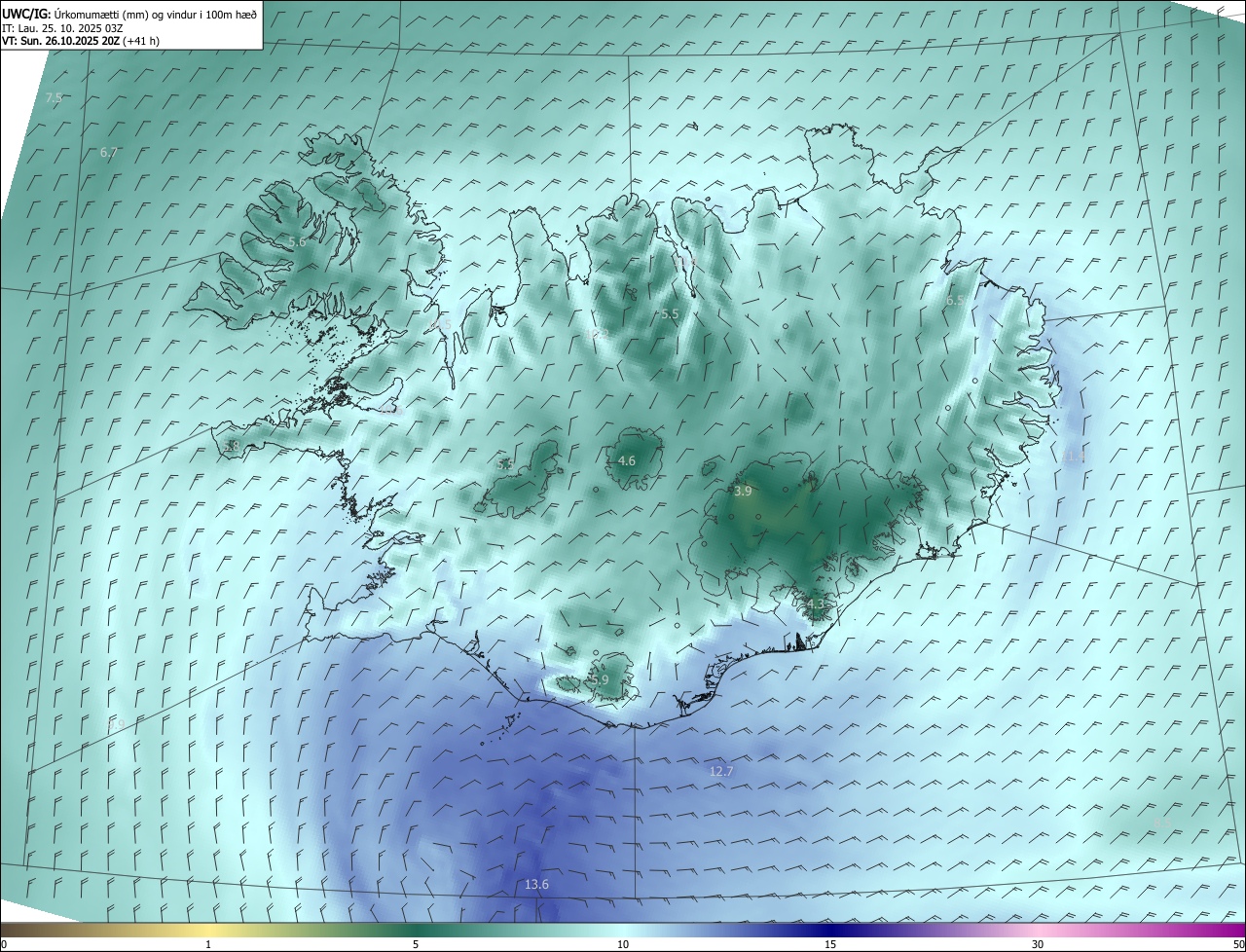Select the 7.5 value in the northwest corner

pos(55,97)
